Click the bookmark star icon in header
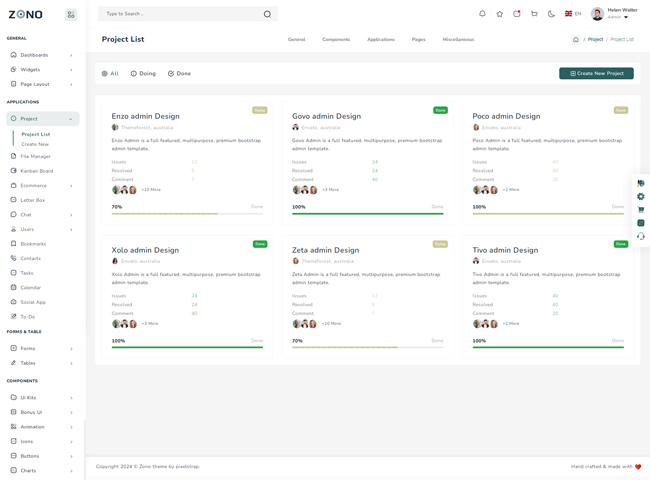Screen dimensions: 650x480 500,14
